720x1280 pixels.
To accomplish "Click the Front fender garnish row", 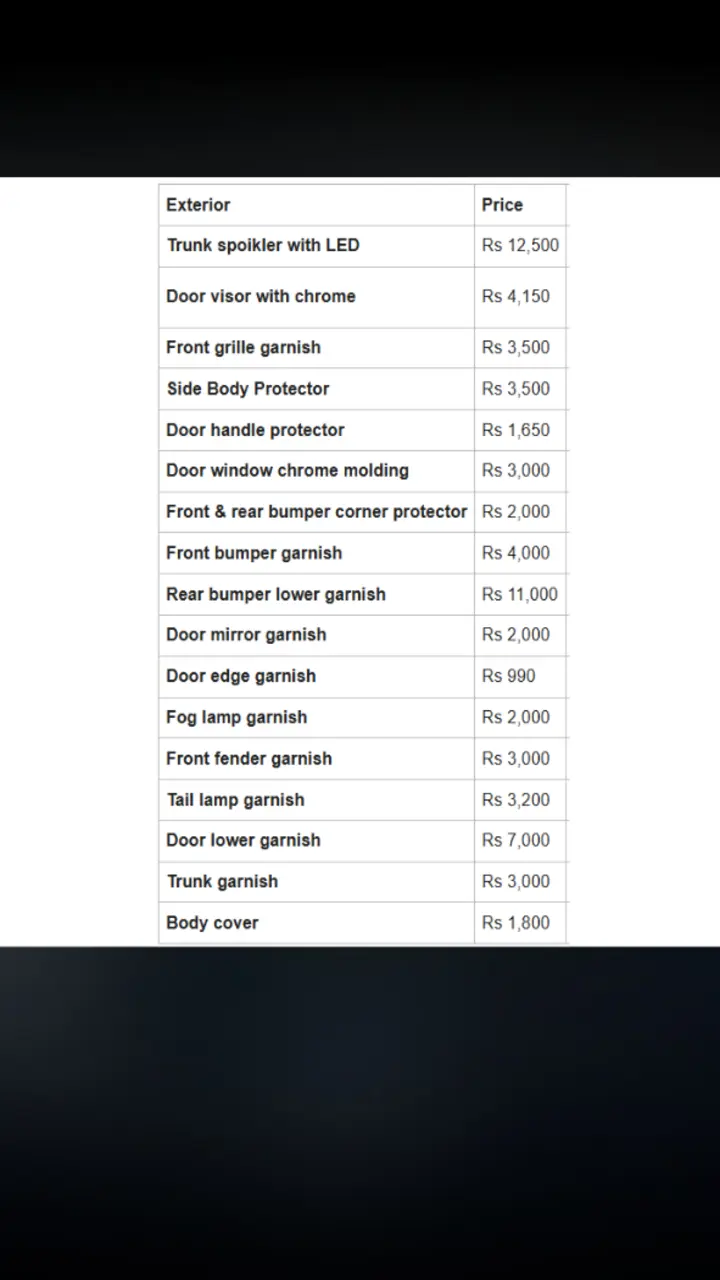I will pyautogui.click(x=249, y=759).
